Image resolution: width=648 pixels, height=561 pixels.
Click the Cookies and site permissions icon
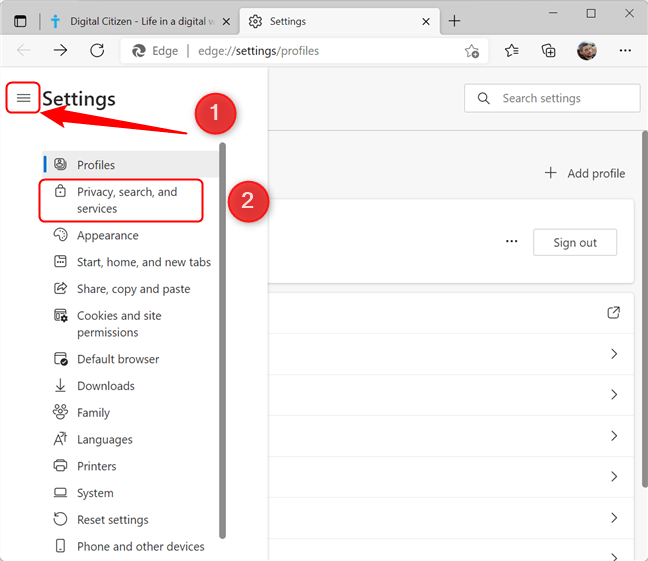[61, 315]
